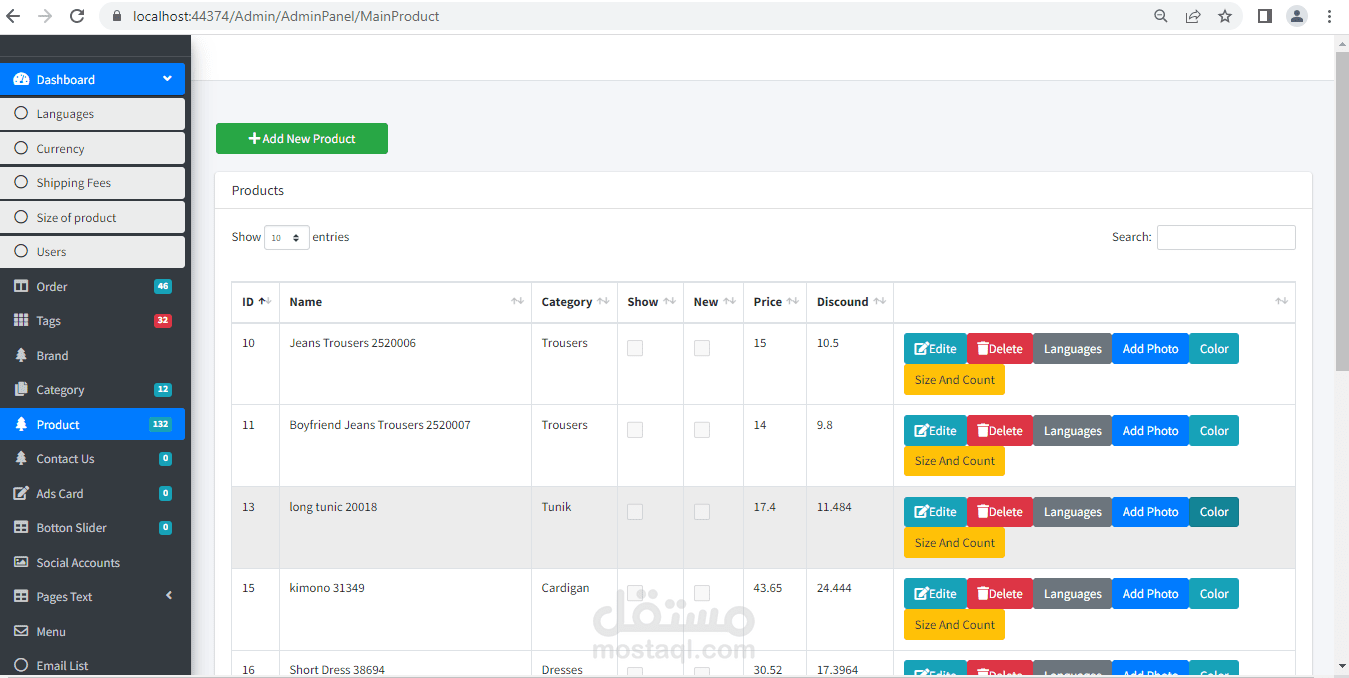
Task: Edit the Jeans Trousers 2520006 product
Action: click(935, 348)
